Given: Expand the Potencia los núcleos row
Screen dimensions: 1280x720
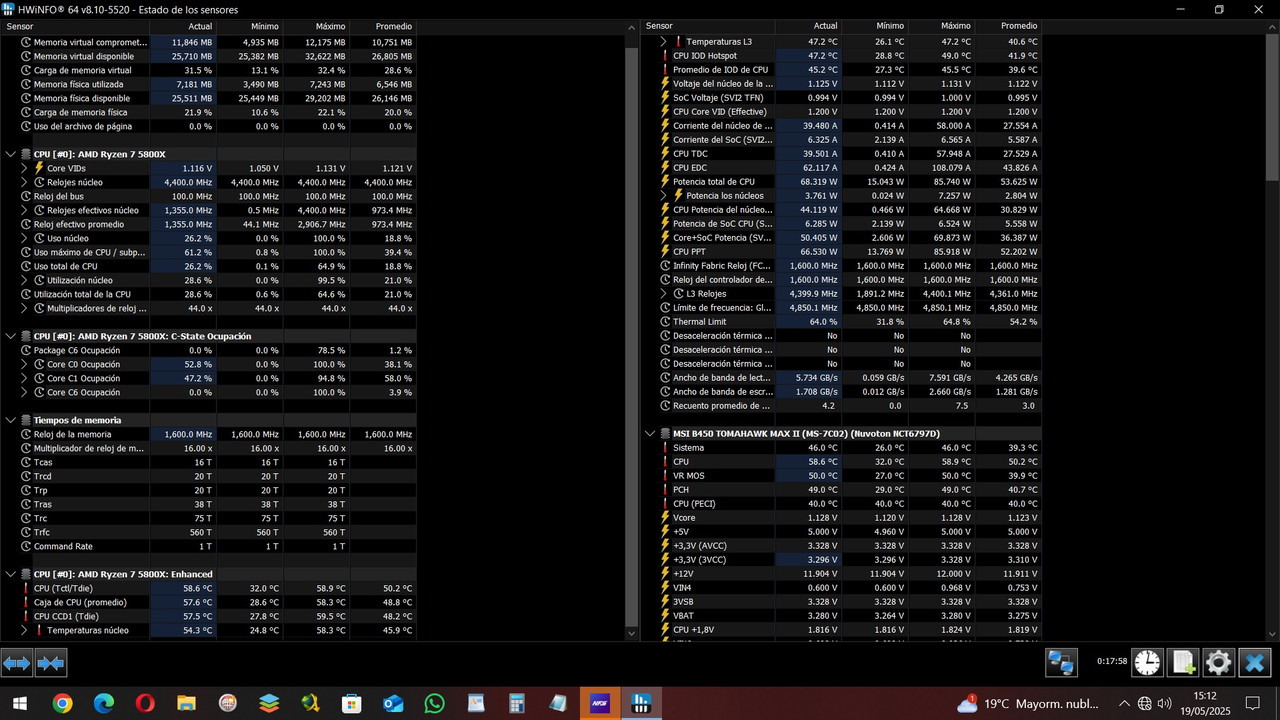Looking at the screenshot, I should click(664, 196).
